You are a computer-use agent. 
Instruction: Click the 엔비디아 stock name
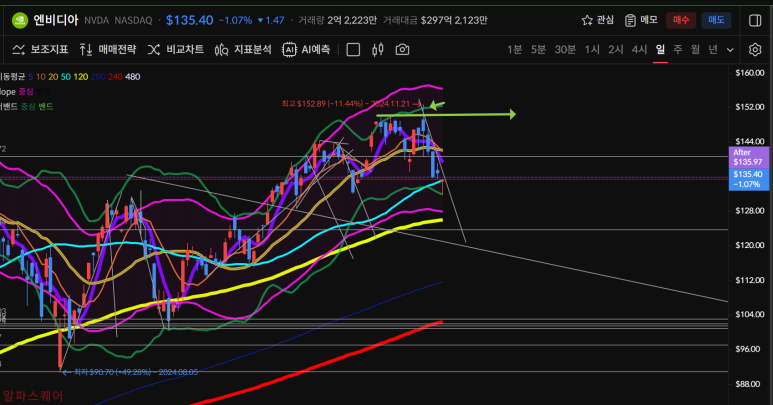coord(56,20)
